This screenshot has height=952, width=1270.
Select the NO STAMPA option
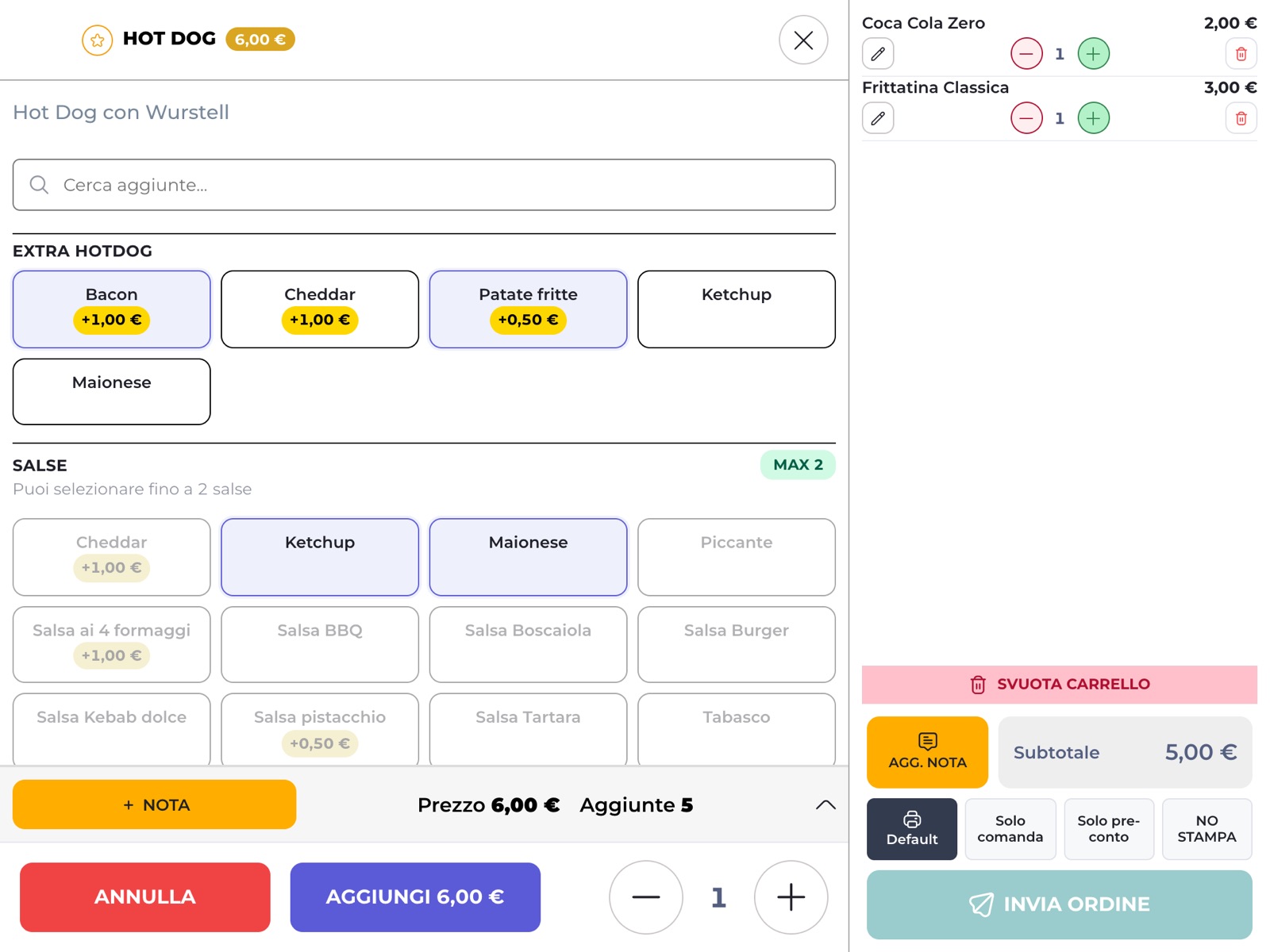coord(1207,829)
